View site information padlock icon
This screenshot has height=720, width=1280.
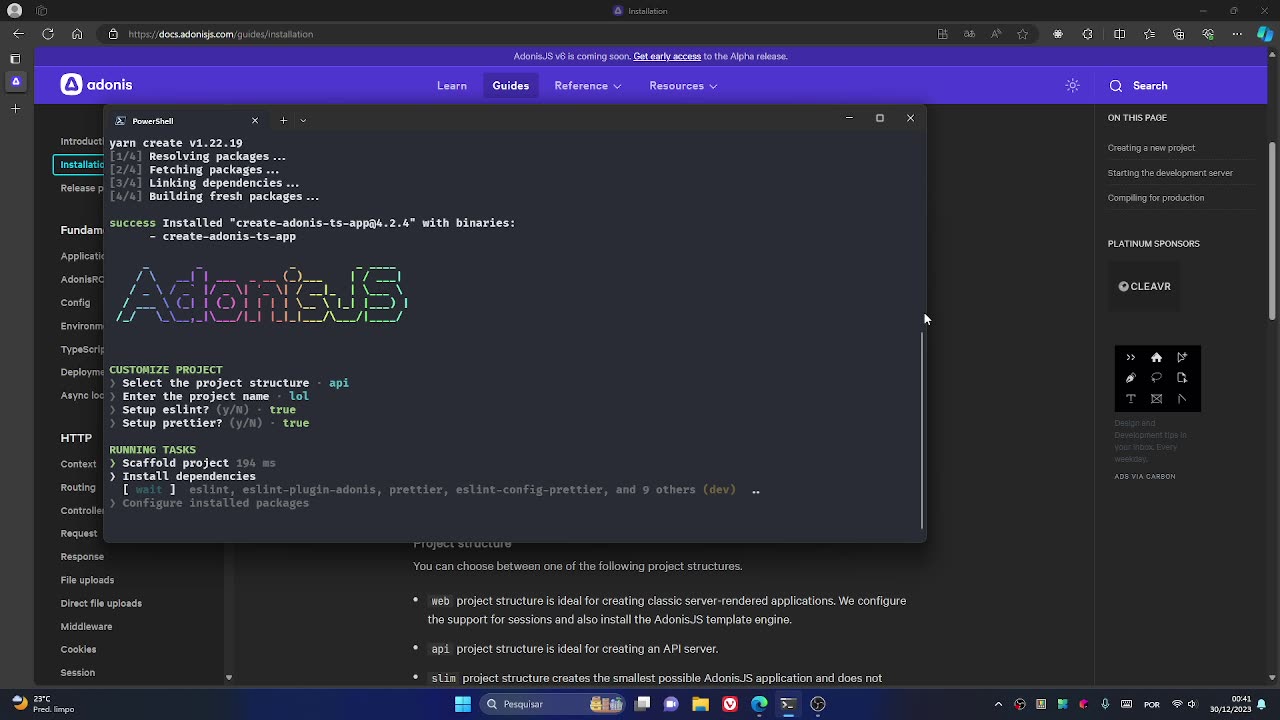(x=114, y=34)
